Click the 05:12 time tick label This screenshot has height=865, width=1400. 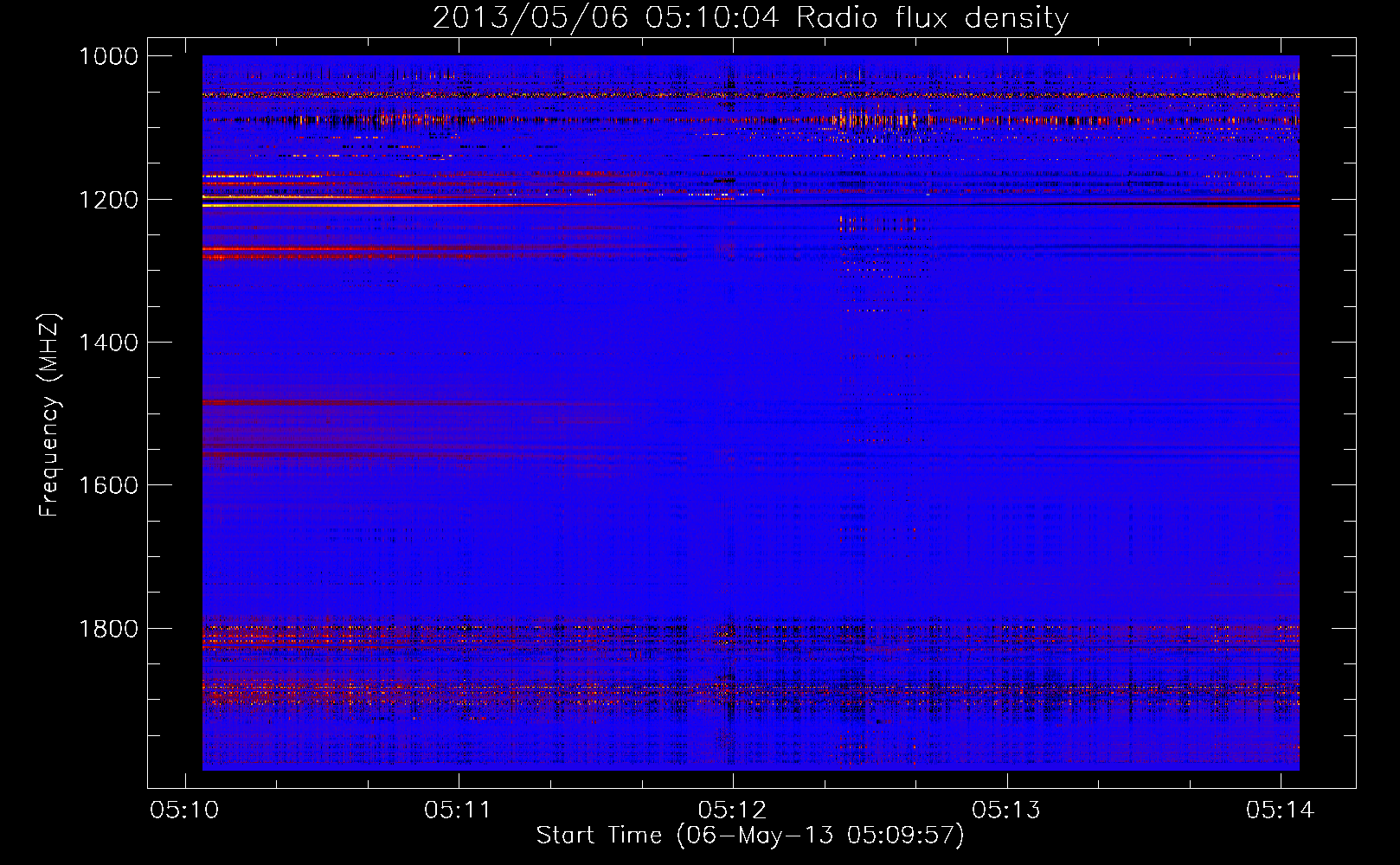pos(732,811)
